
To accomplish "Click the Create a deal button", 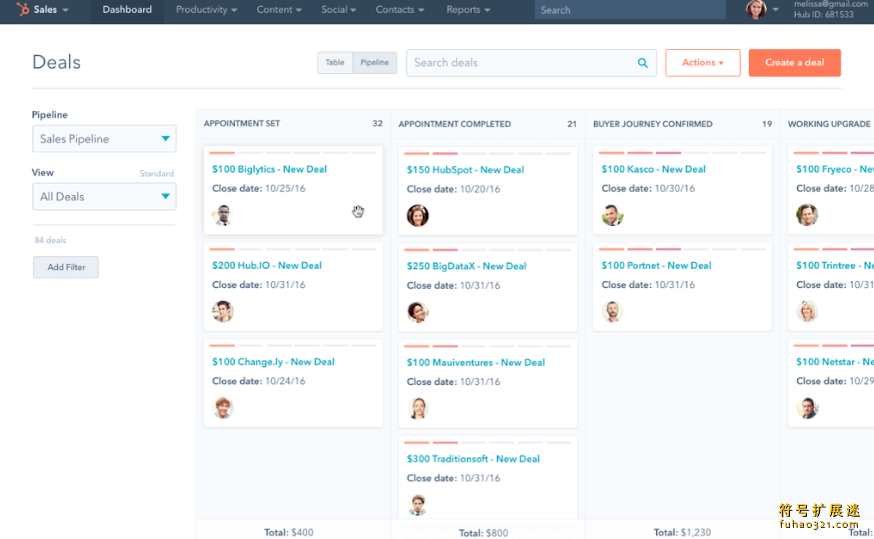I will coord(794,62).
